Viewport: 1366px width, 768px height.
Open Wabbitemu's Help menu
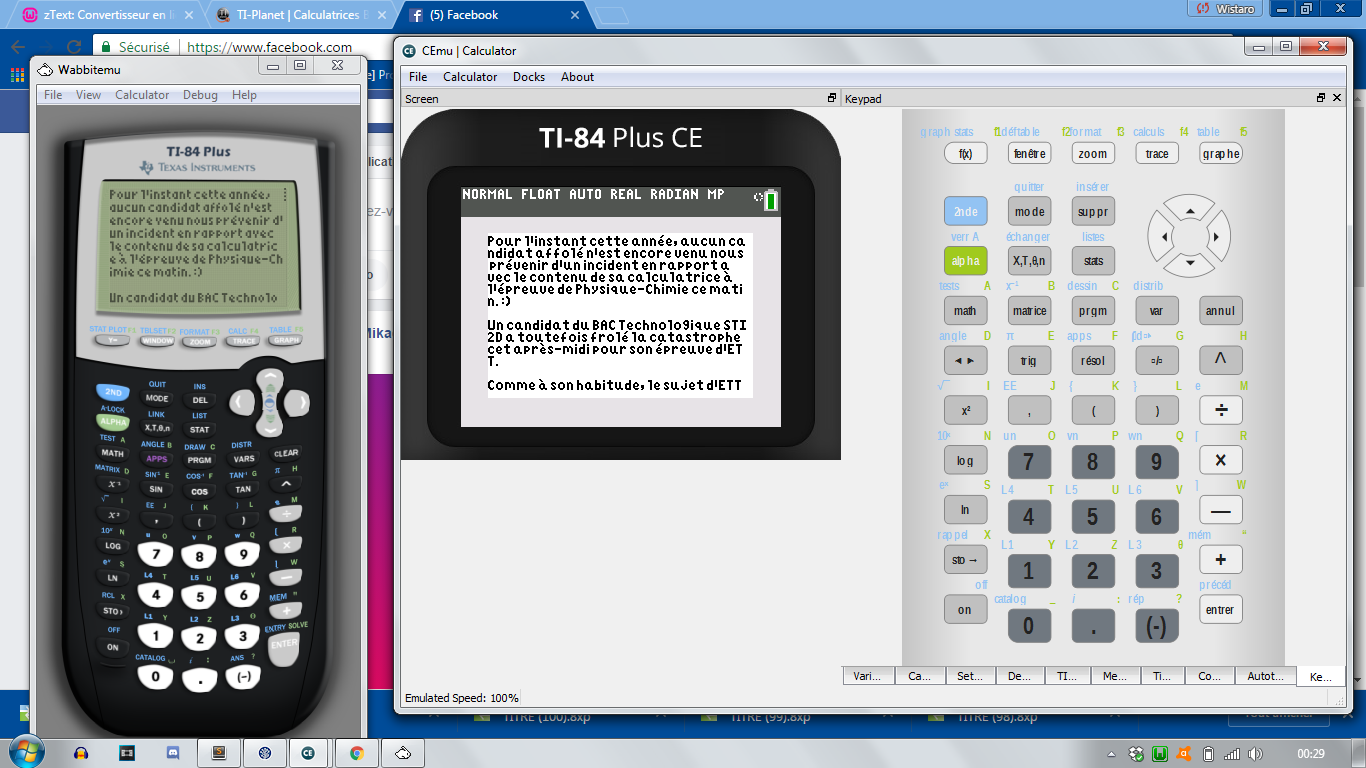(244, 95)
